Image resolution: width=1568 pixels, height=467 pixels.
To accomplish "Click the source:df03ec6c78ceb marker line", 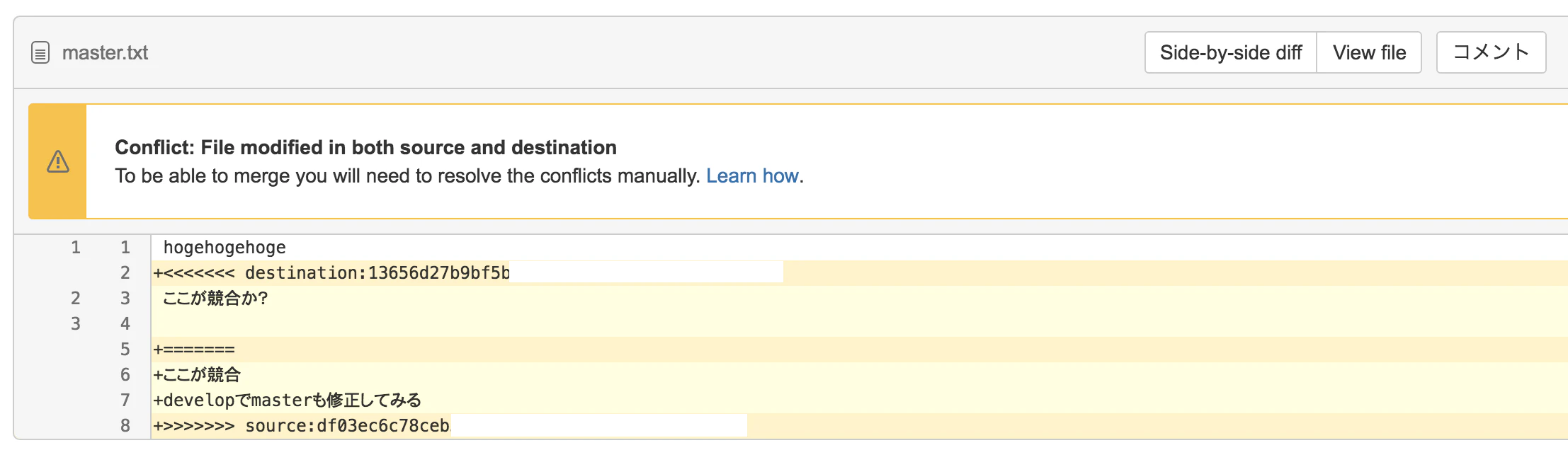I will pos(859,426).
